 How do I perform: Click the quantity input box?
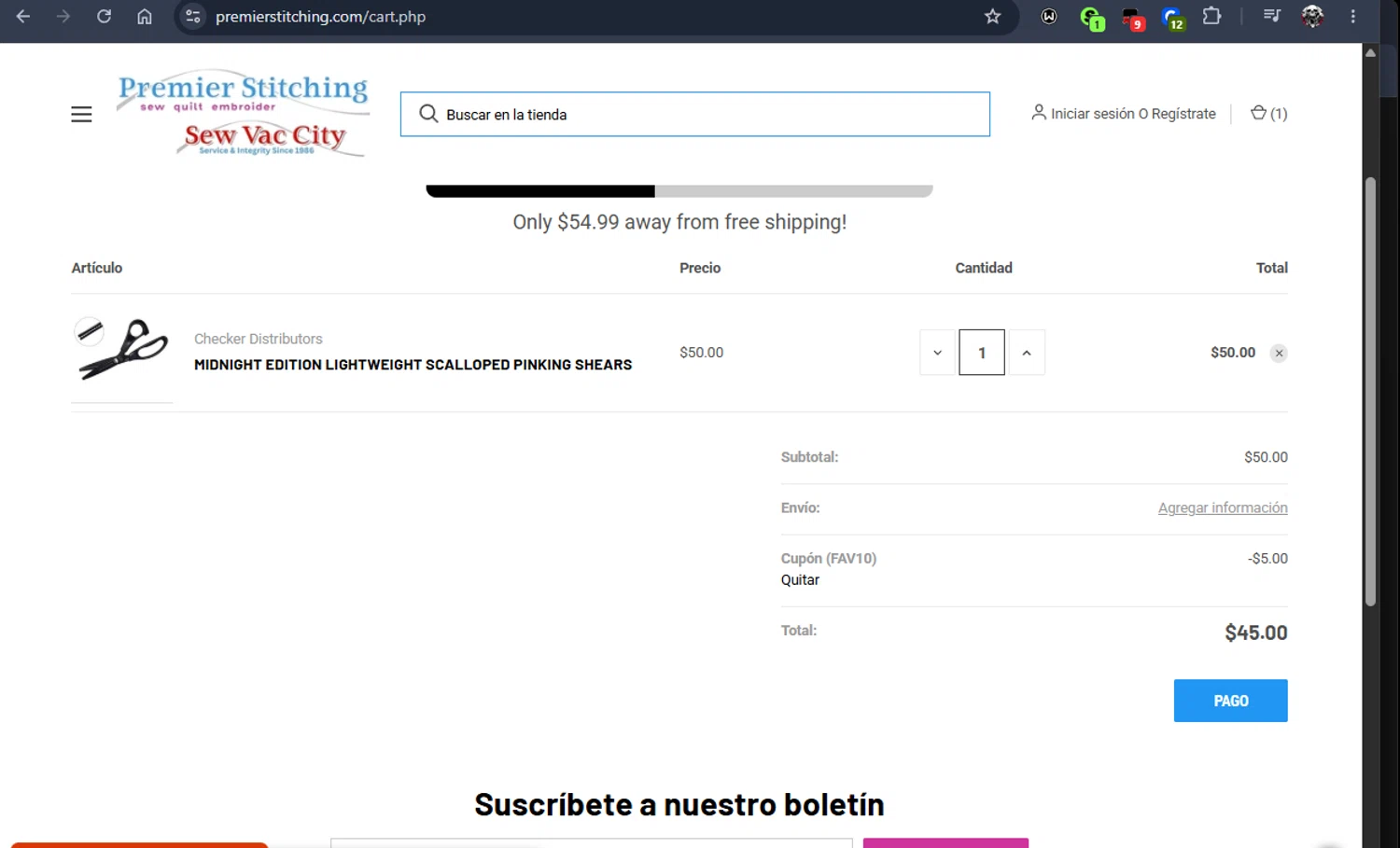(x=982, y=353)
